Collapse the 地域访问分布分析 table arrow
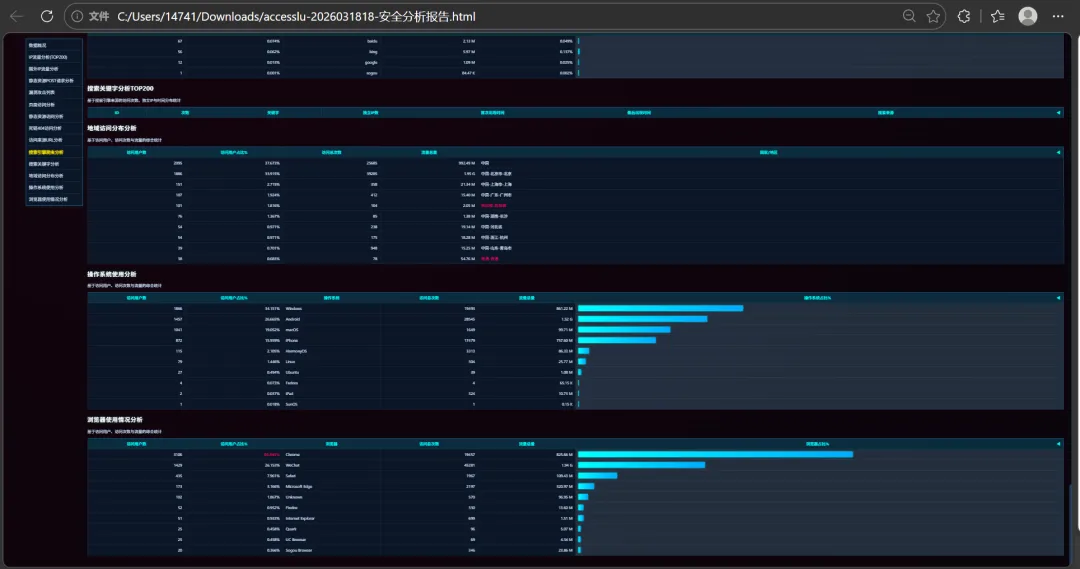This screenshot has height=569, width=1080. 1058,152
